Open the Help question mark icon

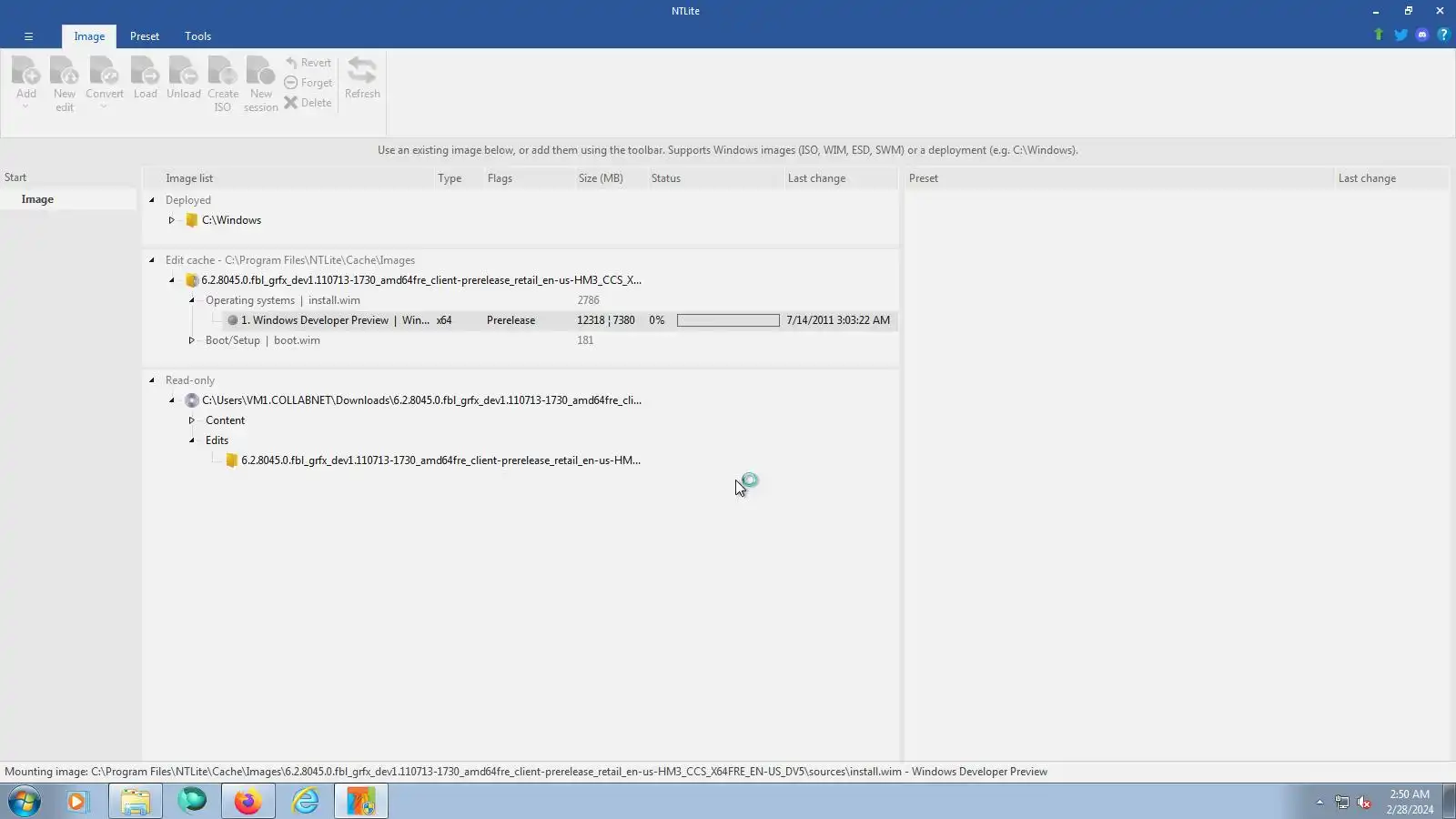point(1443,35)
